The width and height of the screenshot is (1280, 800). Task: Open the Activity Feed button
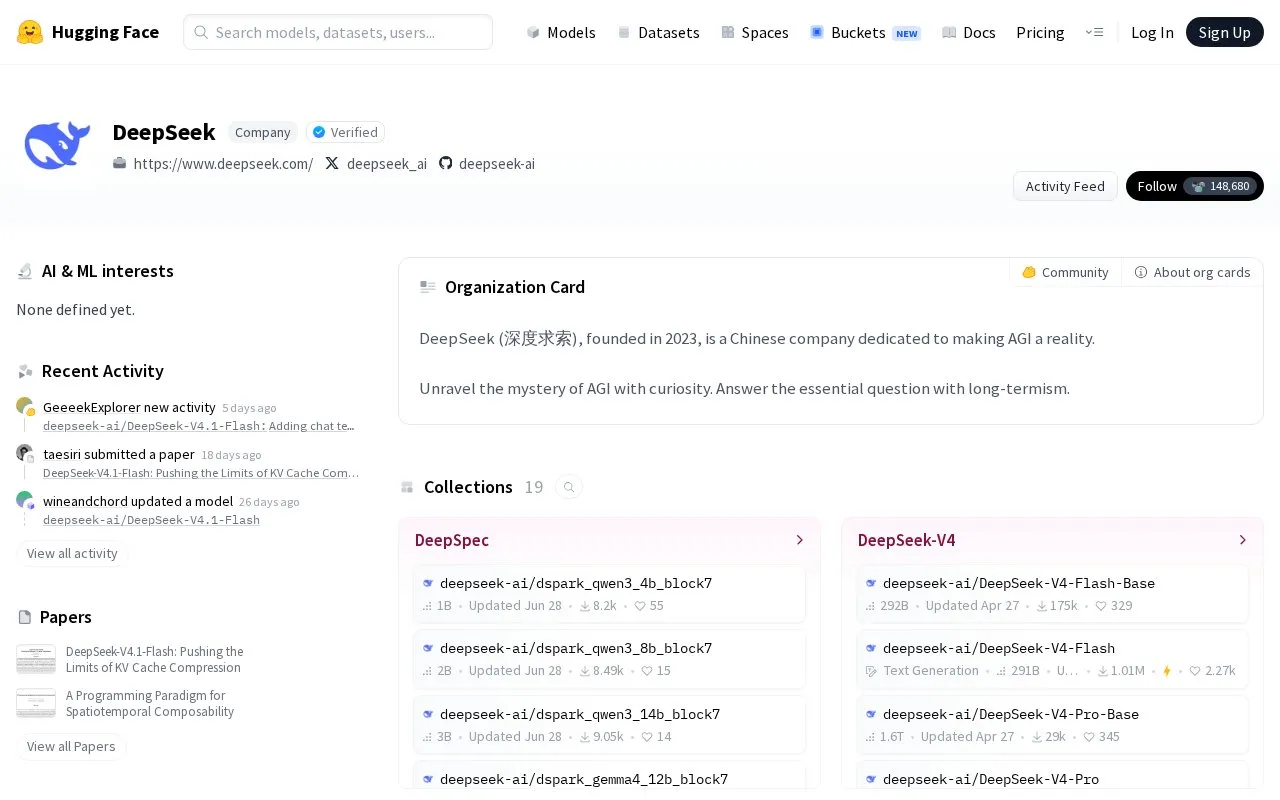1065,186
